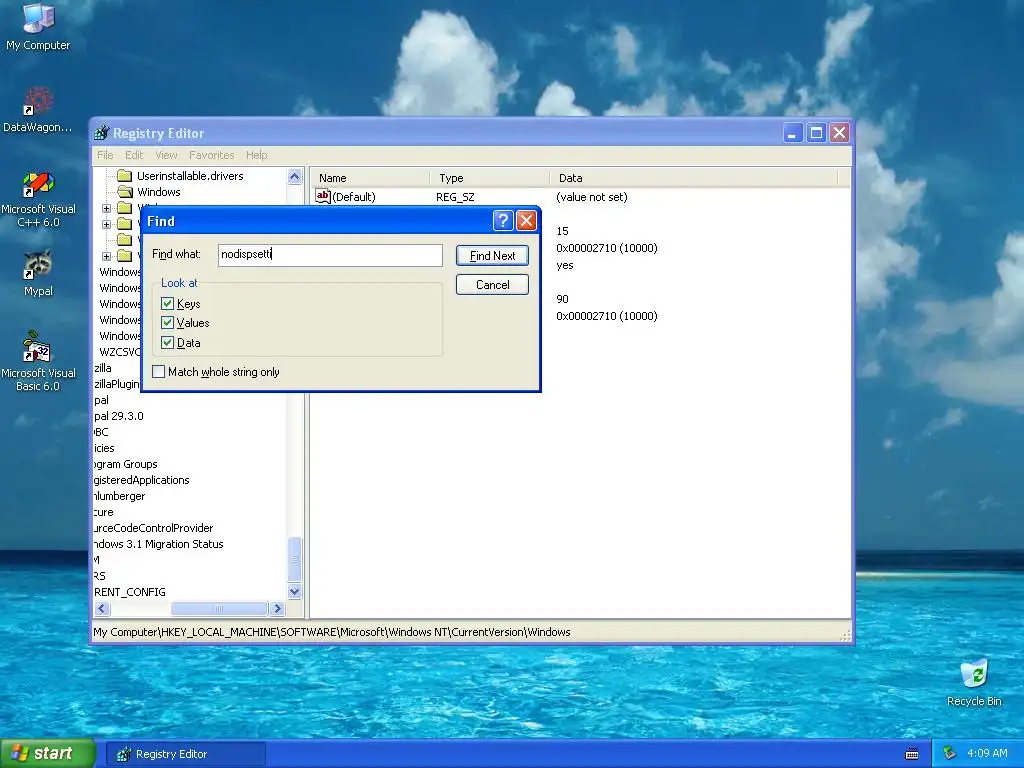Open the File menu
The image size is (1024, 768).
tap(104, 155)
